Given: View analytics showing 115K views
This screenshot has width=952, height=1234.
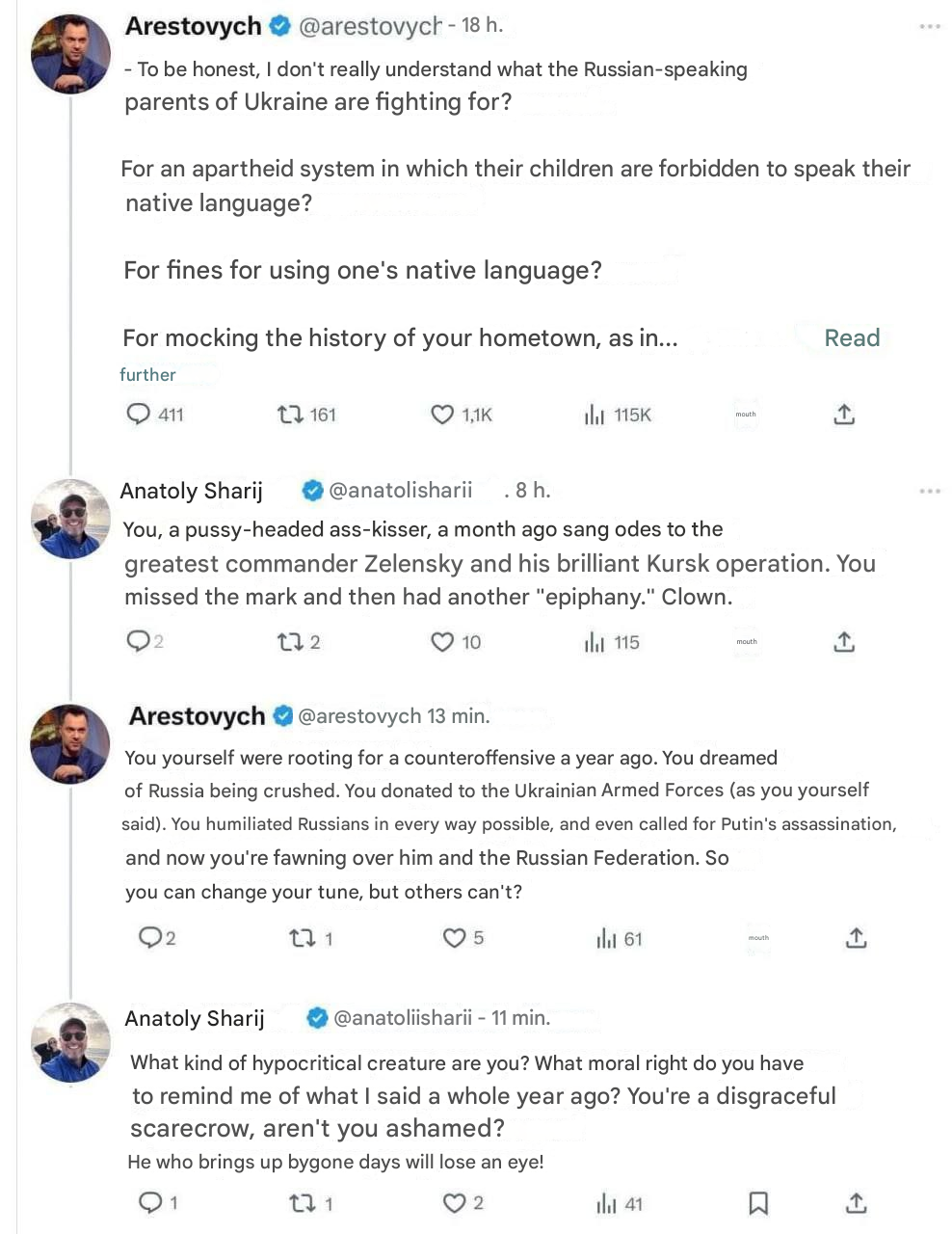Looking at the screenshot, I should point(595,415).
